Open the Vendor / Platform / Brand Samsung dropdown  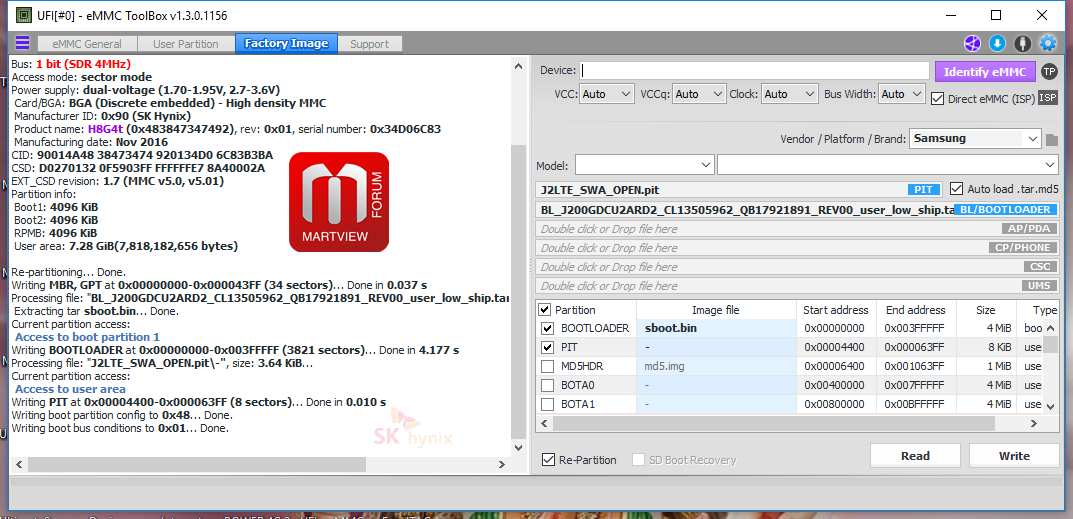coord(976,138)
